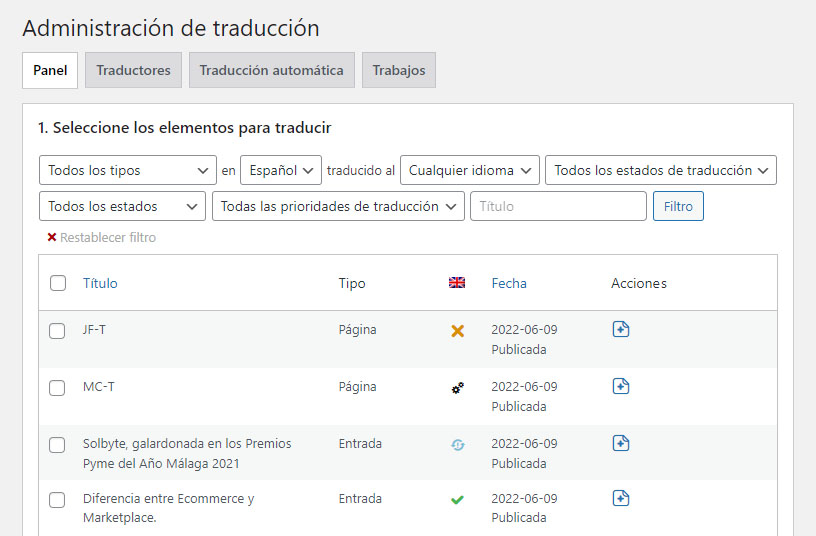
Task: Expand the Cualquier idioma dropdown
Action: point(470,170)
